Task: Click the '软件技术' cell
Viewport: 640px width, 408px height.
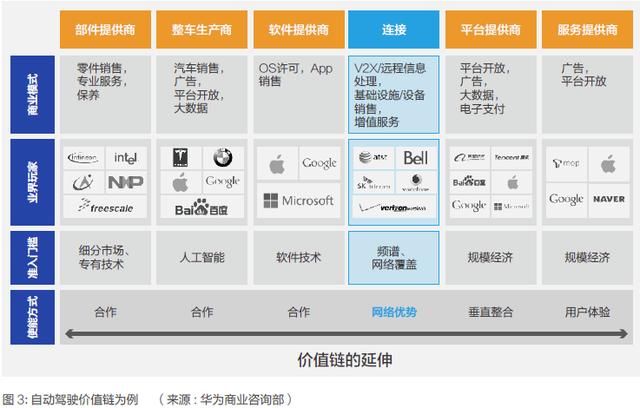Action: pos(299,257)
